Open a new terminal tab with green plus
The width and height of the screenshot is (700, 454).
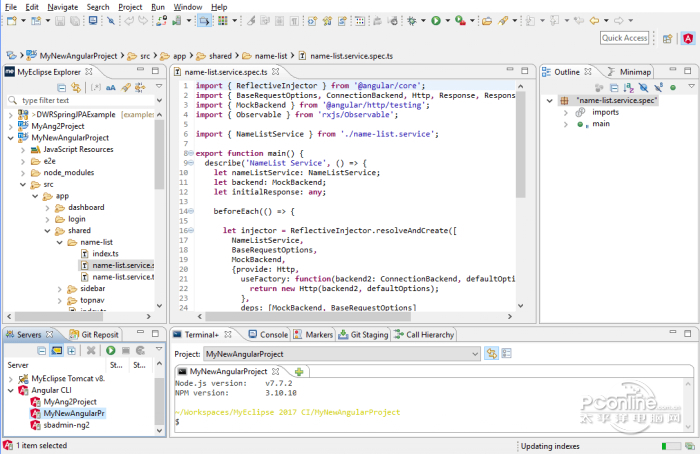tap(299, 371)
